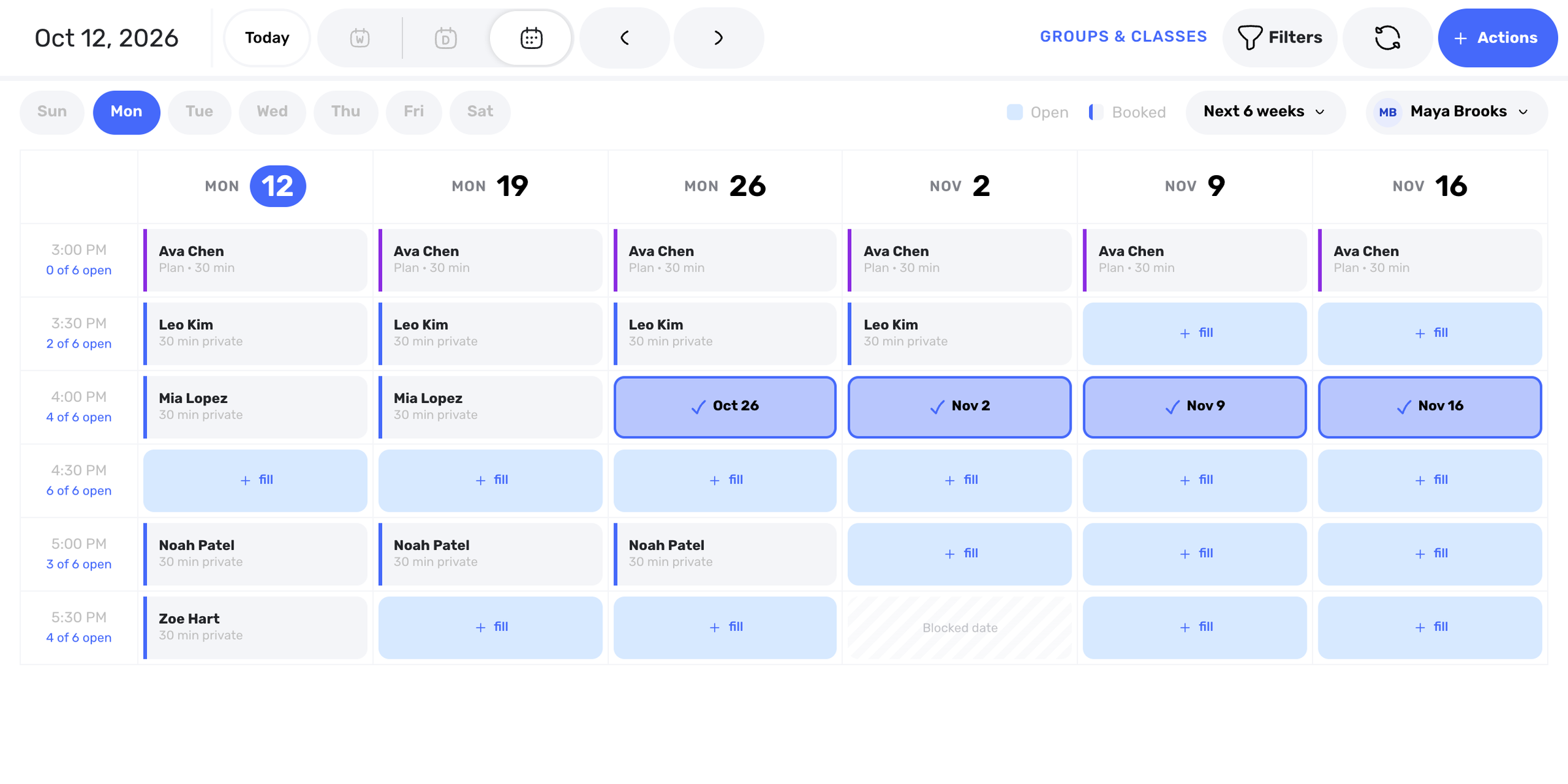Open the Actions menu button
This screenshot has height=784, width=1568.
1497,38
